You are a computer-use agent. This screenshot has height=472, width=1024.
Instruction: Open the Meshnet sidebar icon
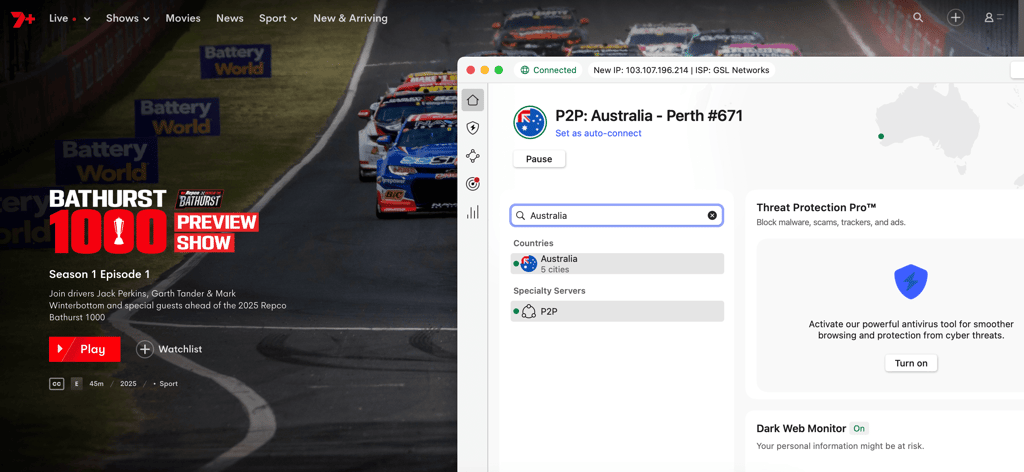tap(473, 156)
